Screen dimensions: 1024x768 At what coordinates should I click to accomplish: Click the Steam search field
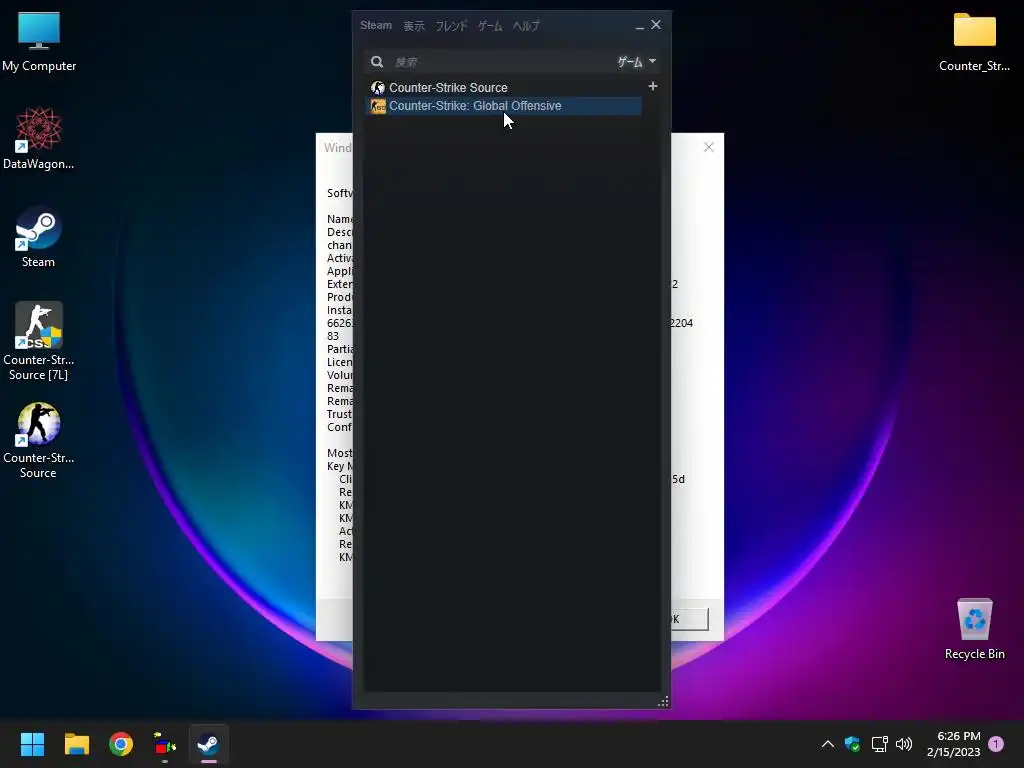coord(500,62)
